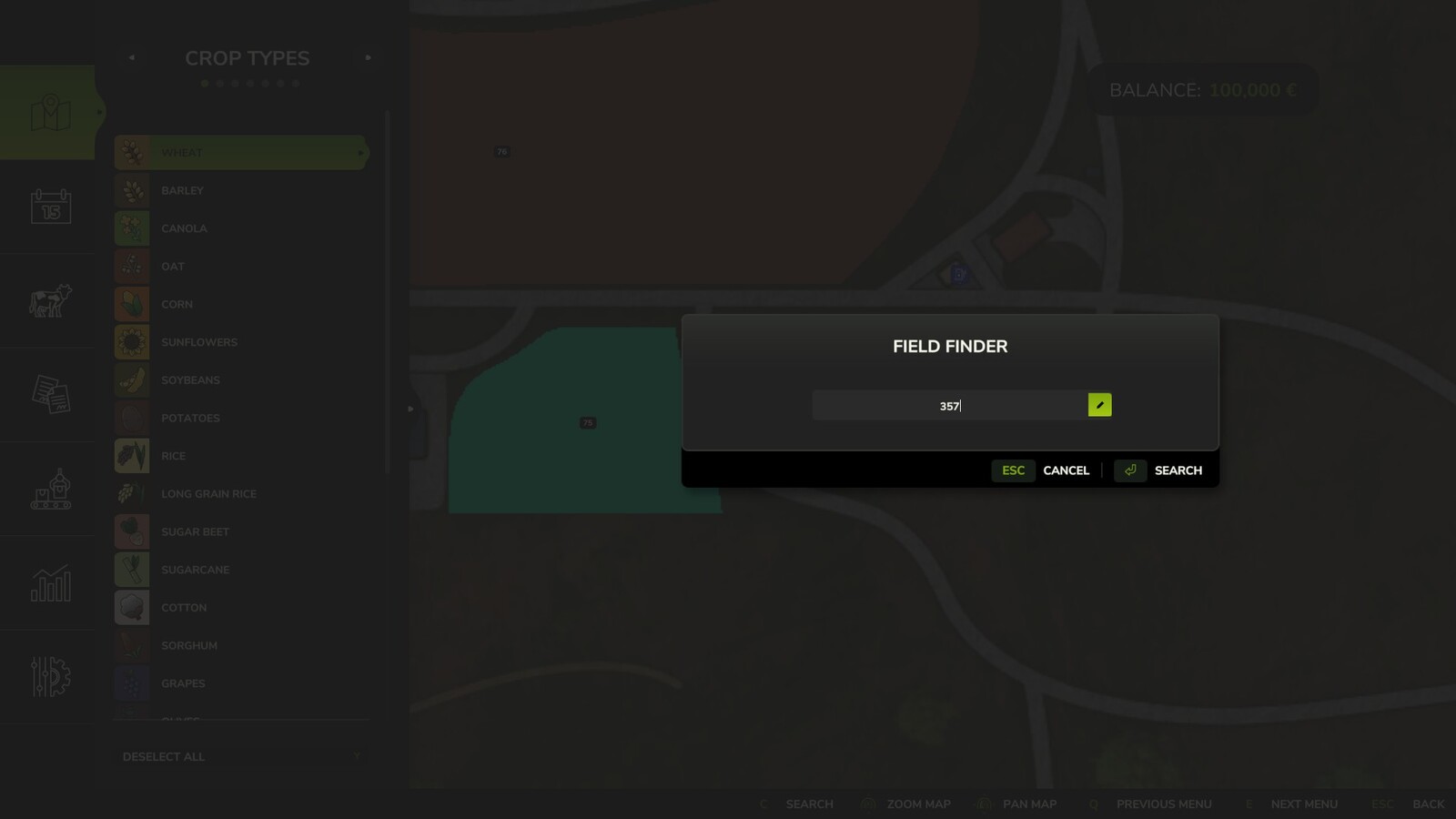This screenshot has width=1456, height=819.
Task: Open the settings sliders sidebar icon
Action: click(x=50, y=677)
